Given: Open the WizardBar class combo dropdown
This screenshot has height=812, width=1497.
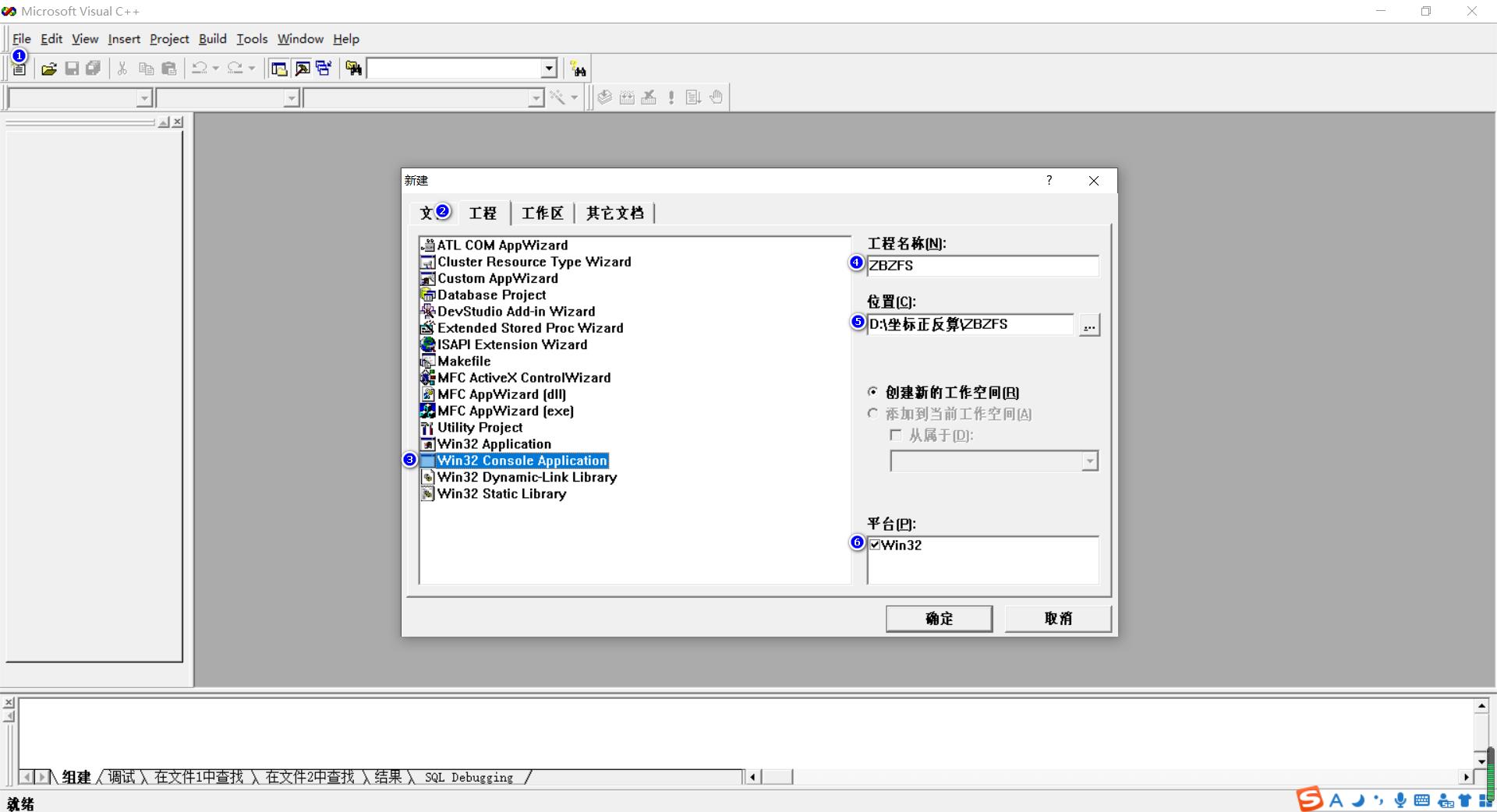Looking at the screenshot, I should tap(143, 98).
